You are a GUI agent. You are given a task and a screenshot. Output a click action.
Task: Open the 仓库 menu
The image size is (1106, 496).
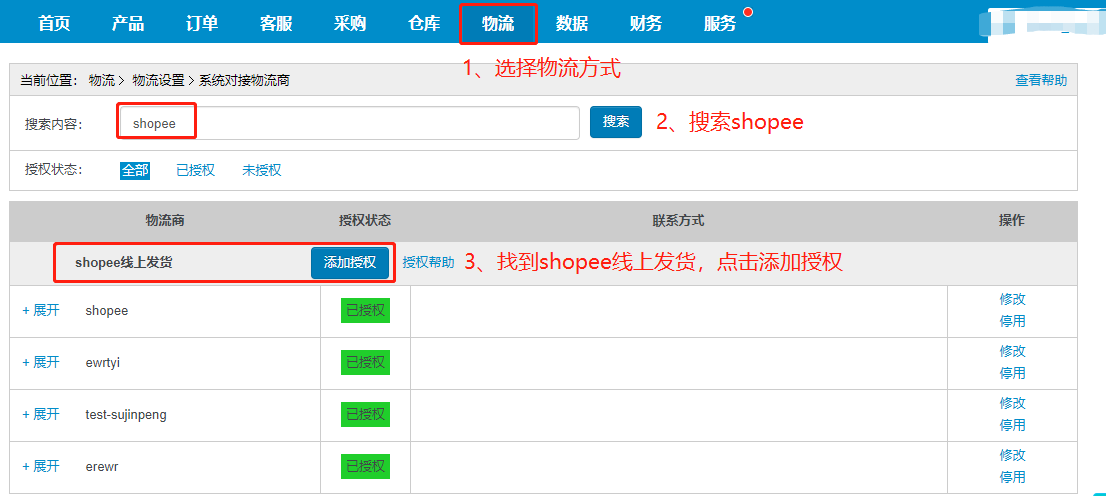pyautogui.click(x=424, y=23)
